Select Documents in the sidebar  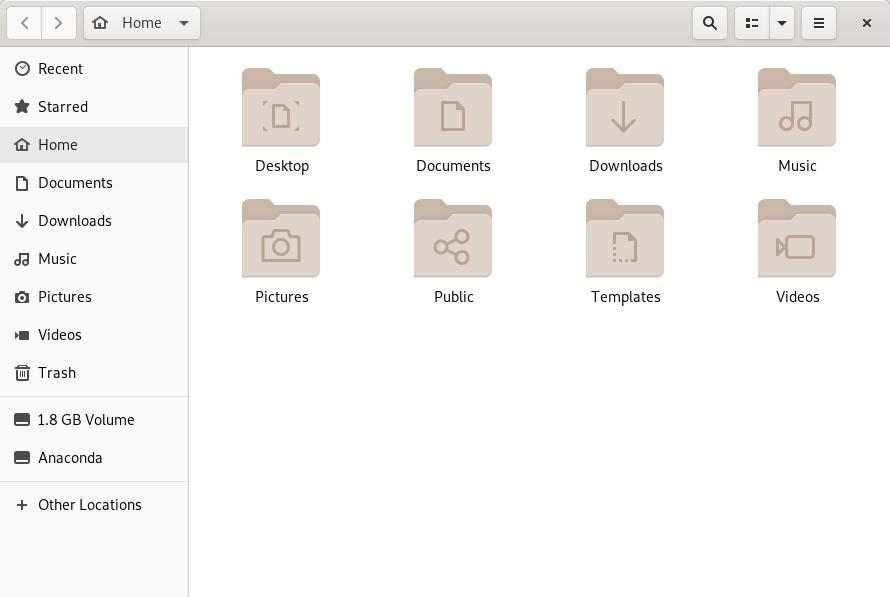(x=75, y=183)
